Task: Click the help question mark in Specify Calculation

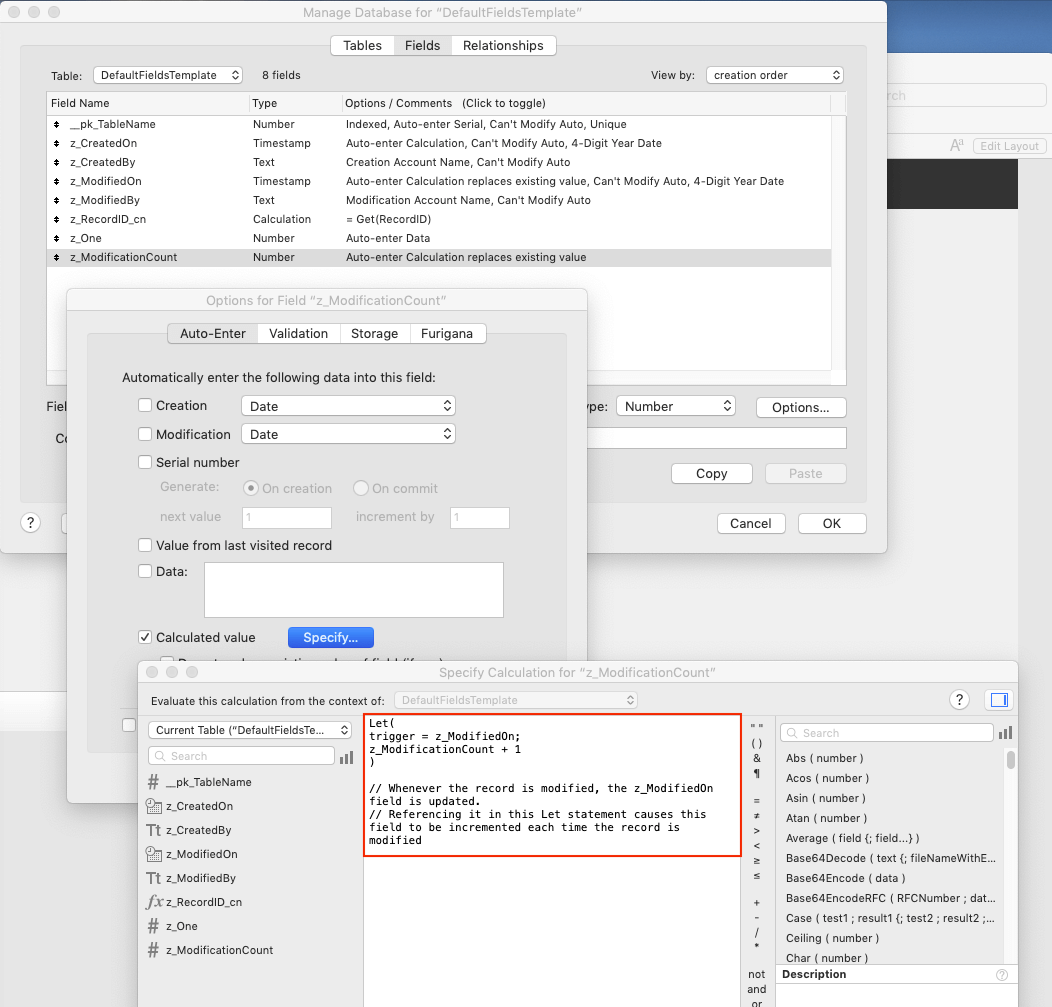Action: [959, 700]
